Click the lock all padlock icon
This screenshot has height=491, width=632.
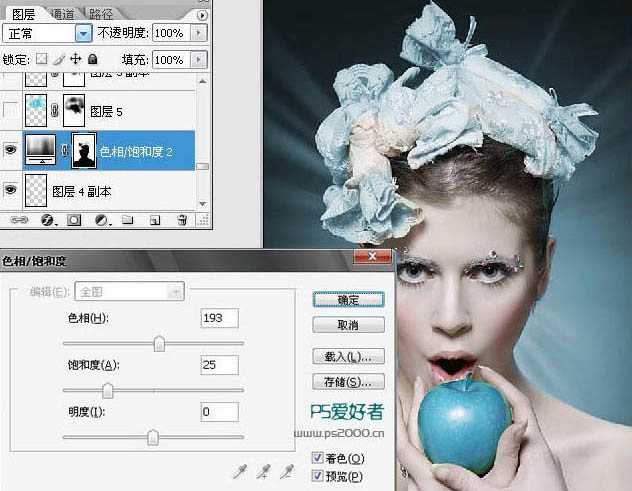(93, 60)
